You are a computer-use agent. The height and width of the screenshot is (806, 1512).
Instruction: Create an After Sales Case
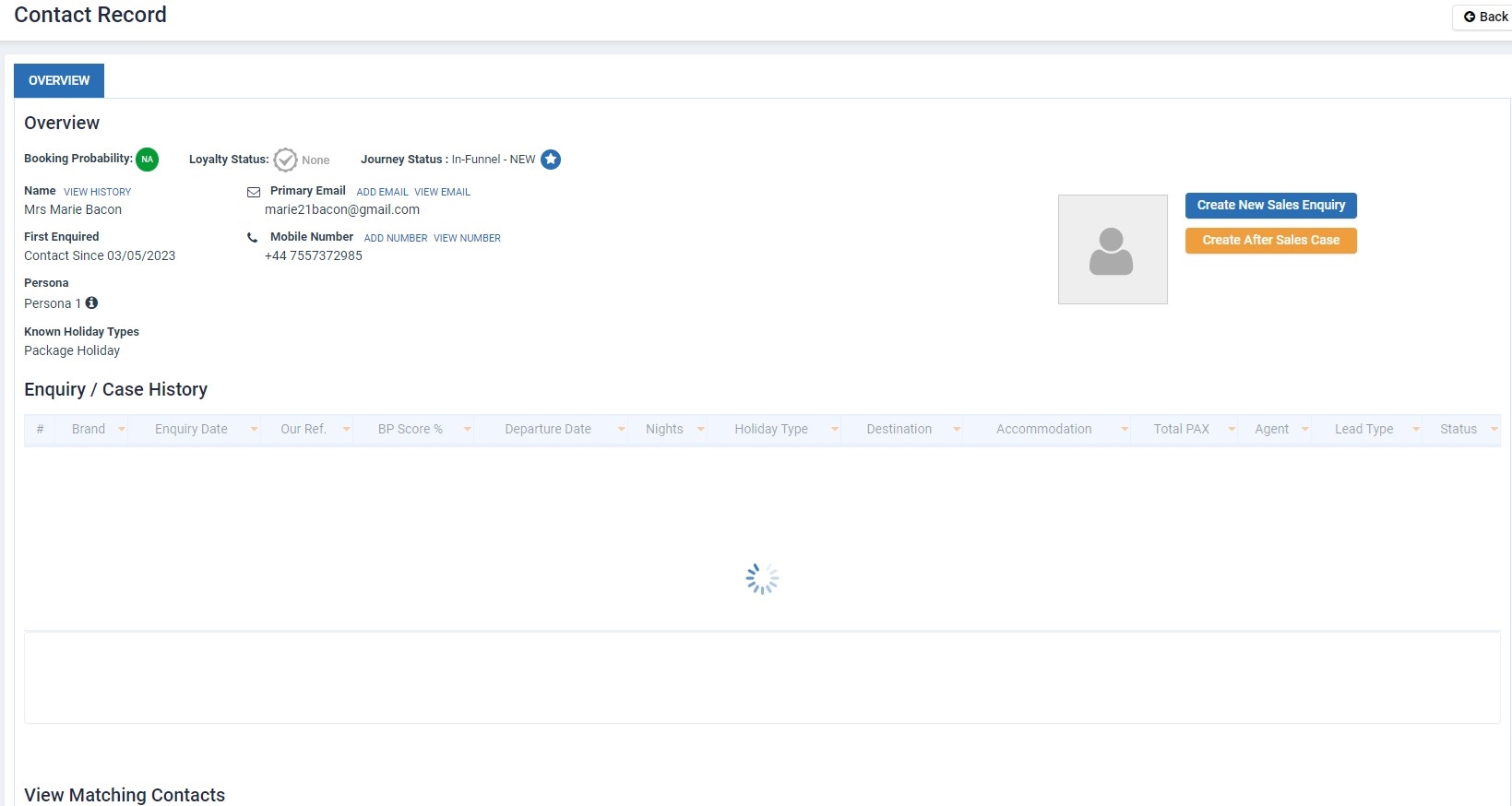click(x=1271, y=240)
